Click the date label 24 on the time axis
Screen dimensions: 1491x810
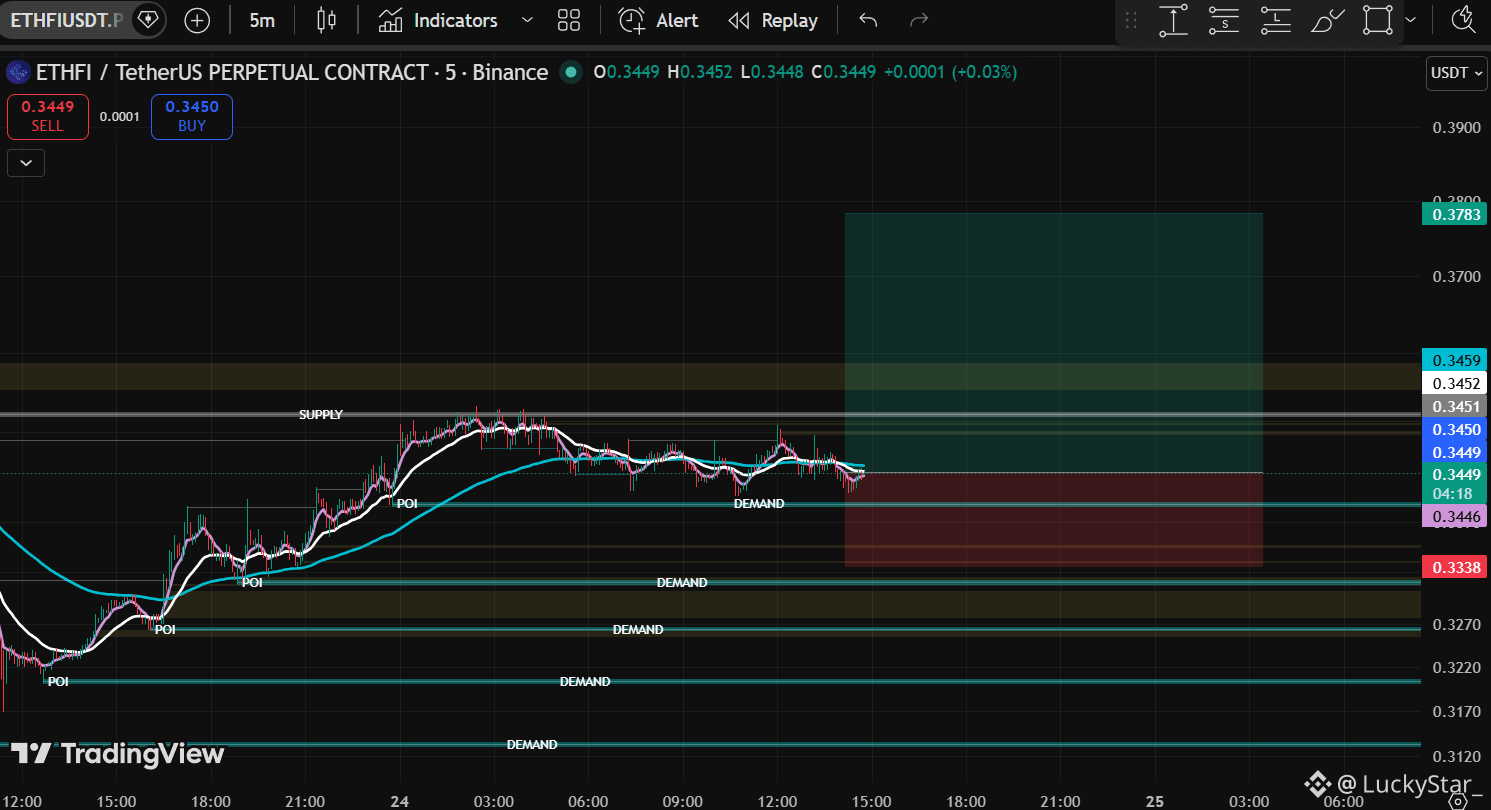click(x=400, y=801)
